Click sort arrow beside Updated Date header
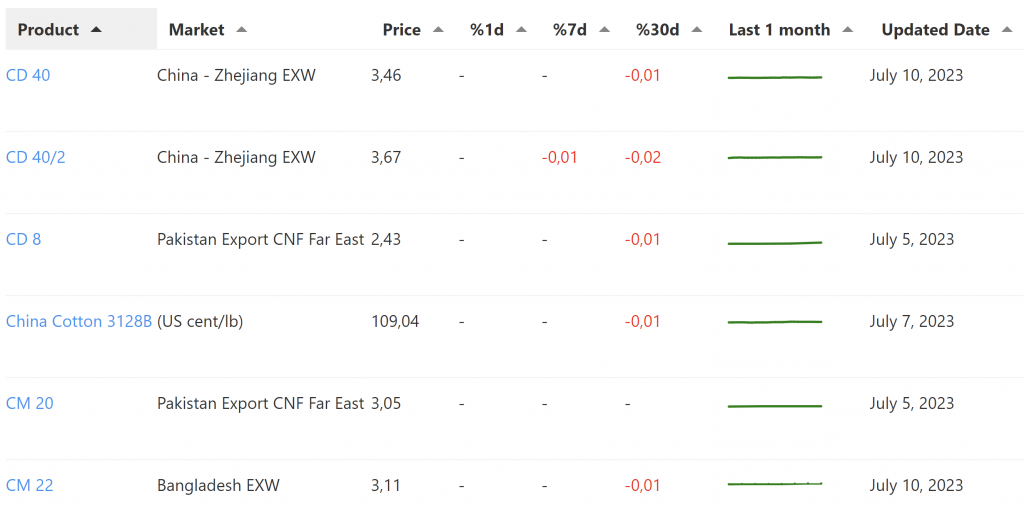The image size is (1024, 506). point(1007,30)
